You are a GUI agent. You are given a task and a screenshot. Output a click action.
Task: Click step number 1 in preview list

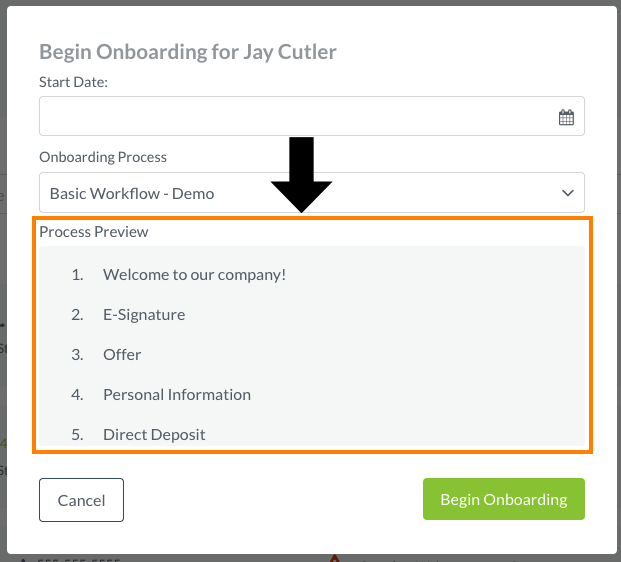pyautogui.click(x=77, y=274)
